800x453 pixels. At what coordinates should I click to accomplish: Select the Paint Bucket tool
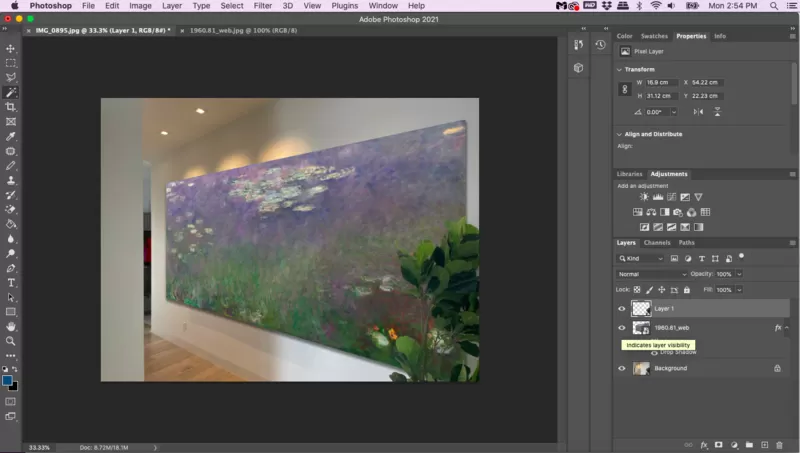10,224
